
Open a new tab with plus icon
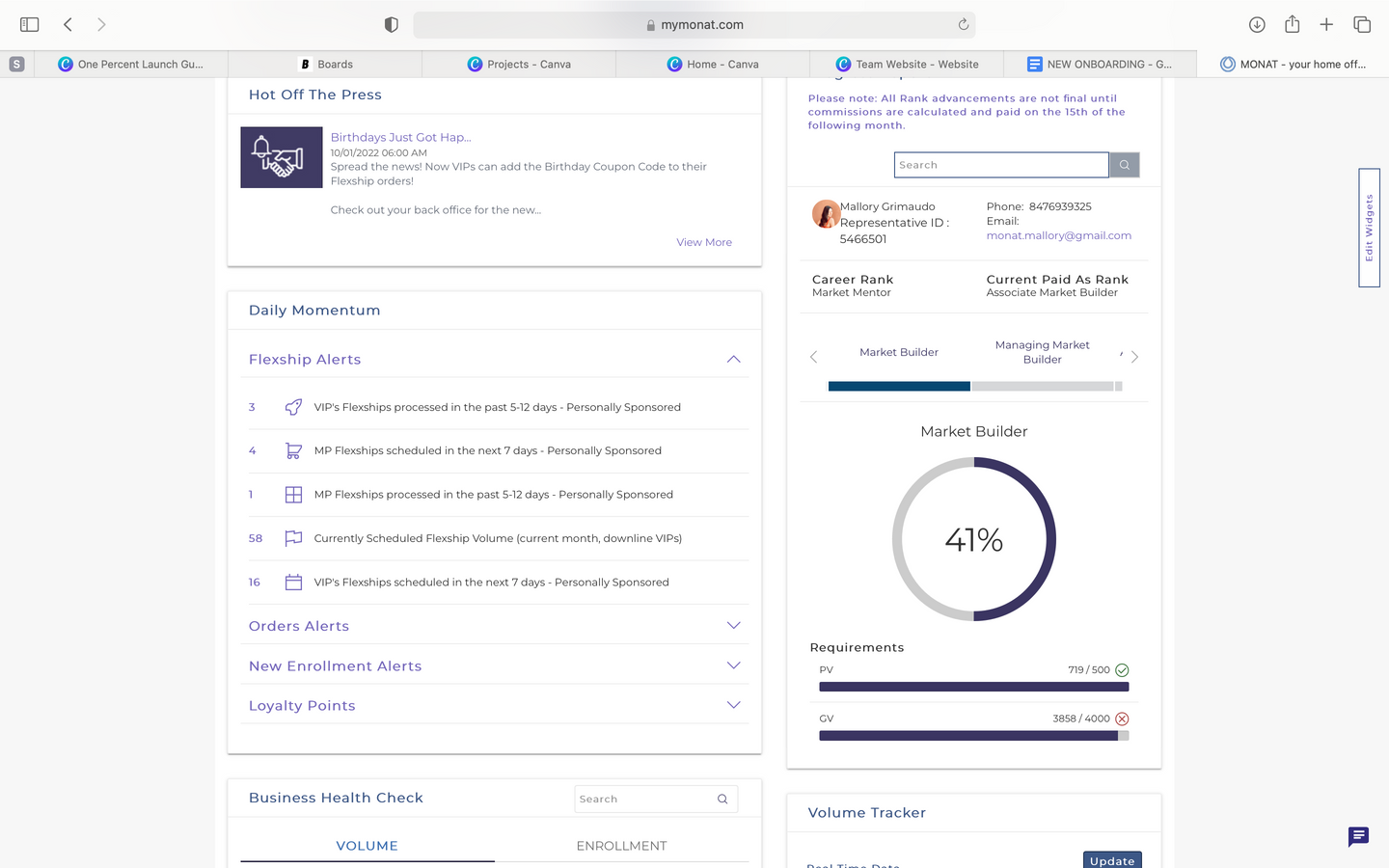pos(1326,24)
